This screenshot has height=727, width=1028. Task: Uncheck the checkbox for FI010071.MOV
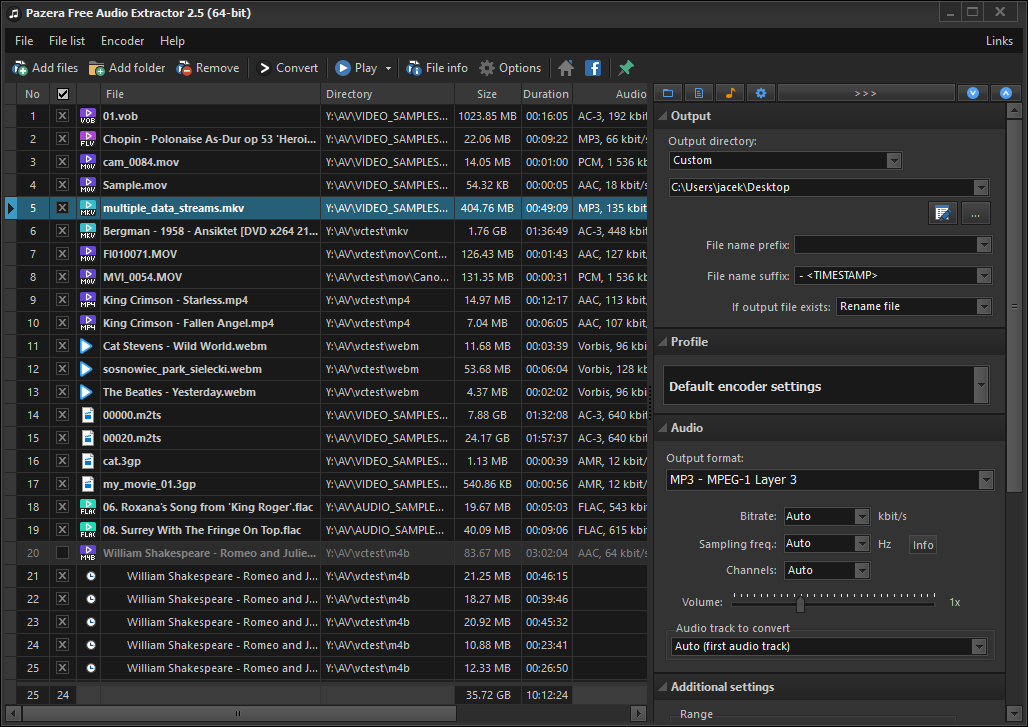coord(62,254)
